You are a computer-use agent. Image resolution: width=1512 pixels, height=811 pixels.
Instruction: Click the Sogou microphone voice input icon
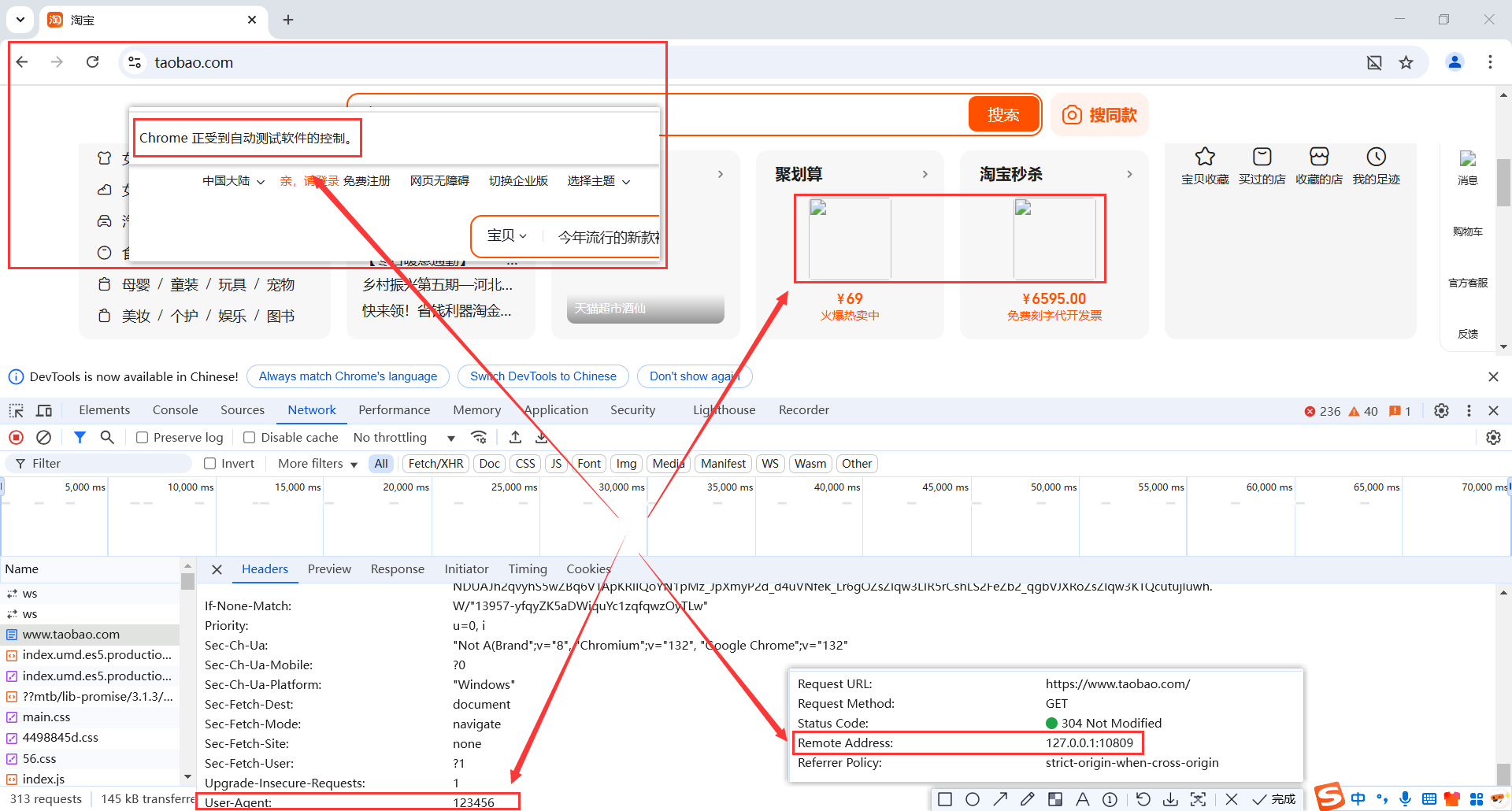(x=1405, y=799)
